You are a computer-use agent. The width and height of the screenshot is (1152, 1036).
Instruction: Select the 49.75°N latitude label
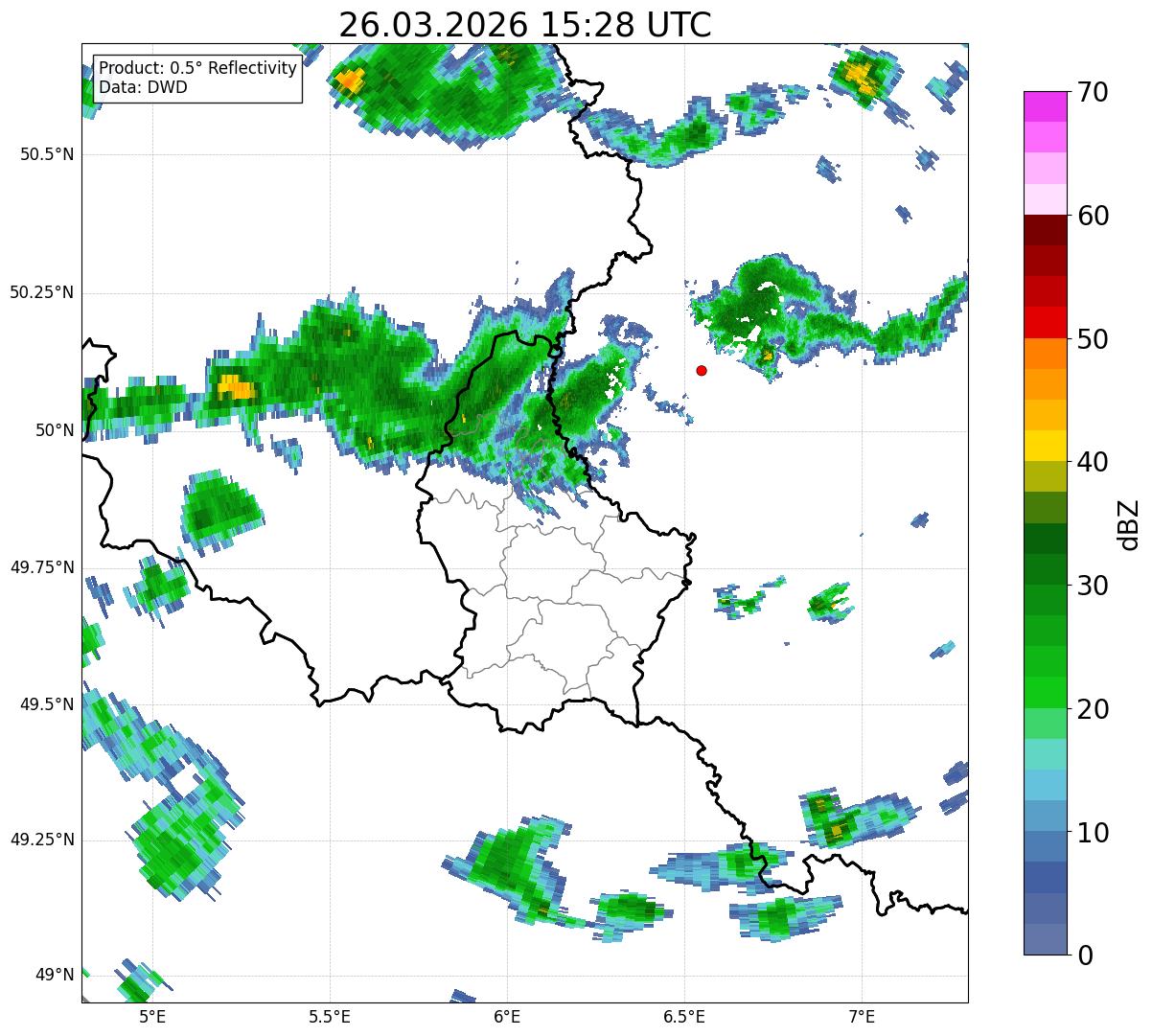[42, 567]
